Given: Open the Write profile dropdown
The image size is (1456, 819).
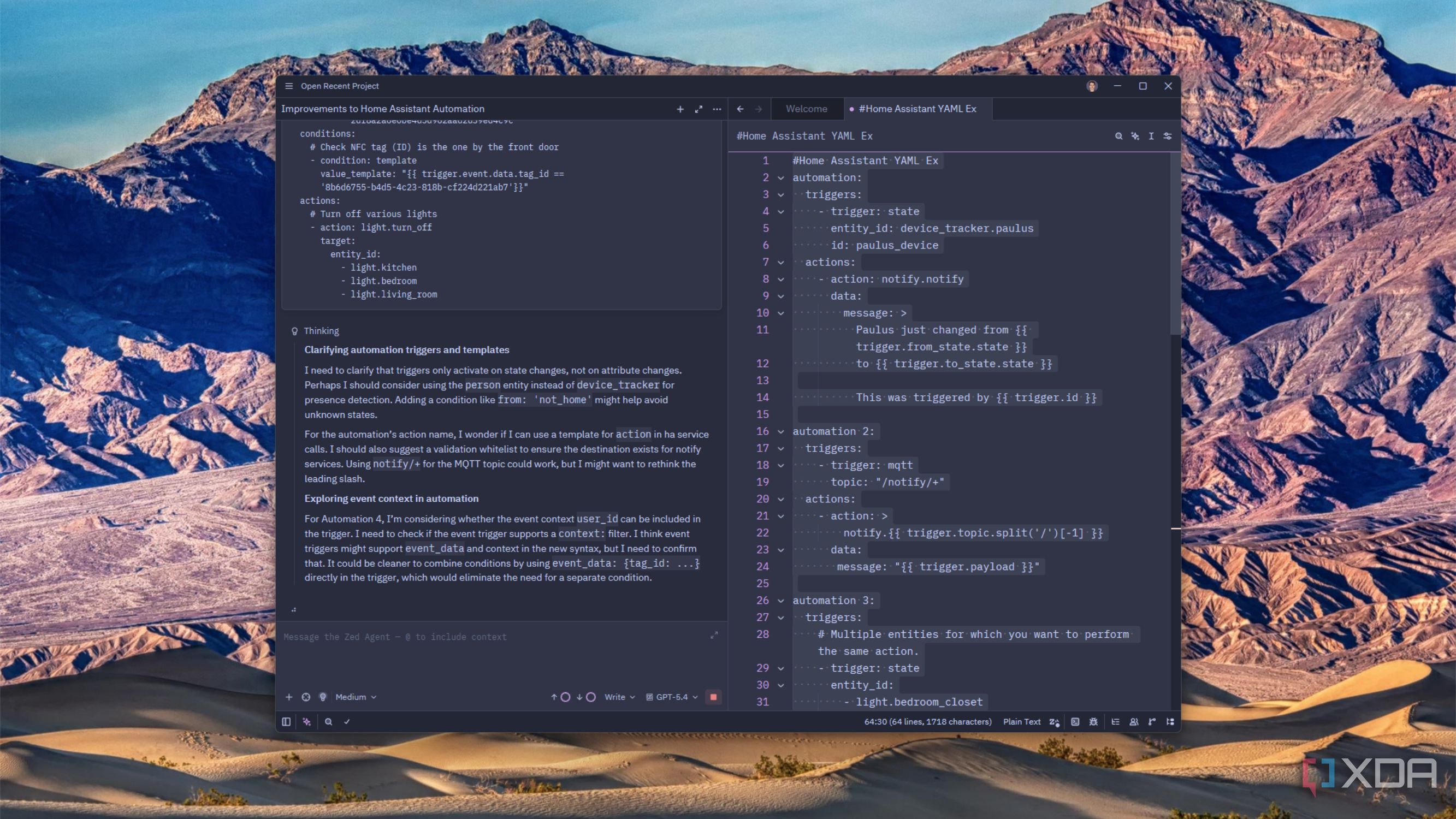Looking at the screenshot, I should tap(619, 697).
